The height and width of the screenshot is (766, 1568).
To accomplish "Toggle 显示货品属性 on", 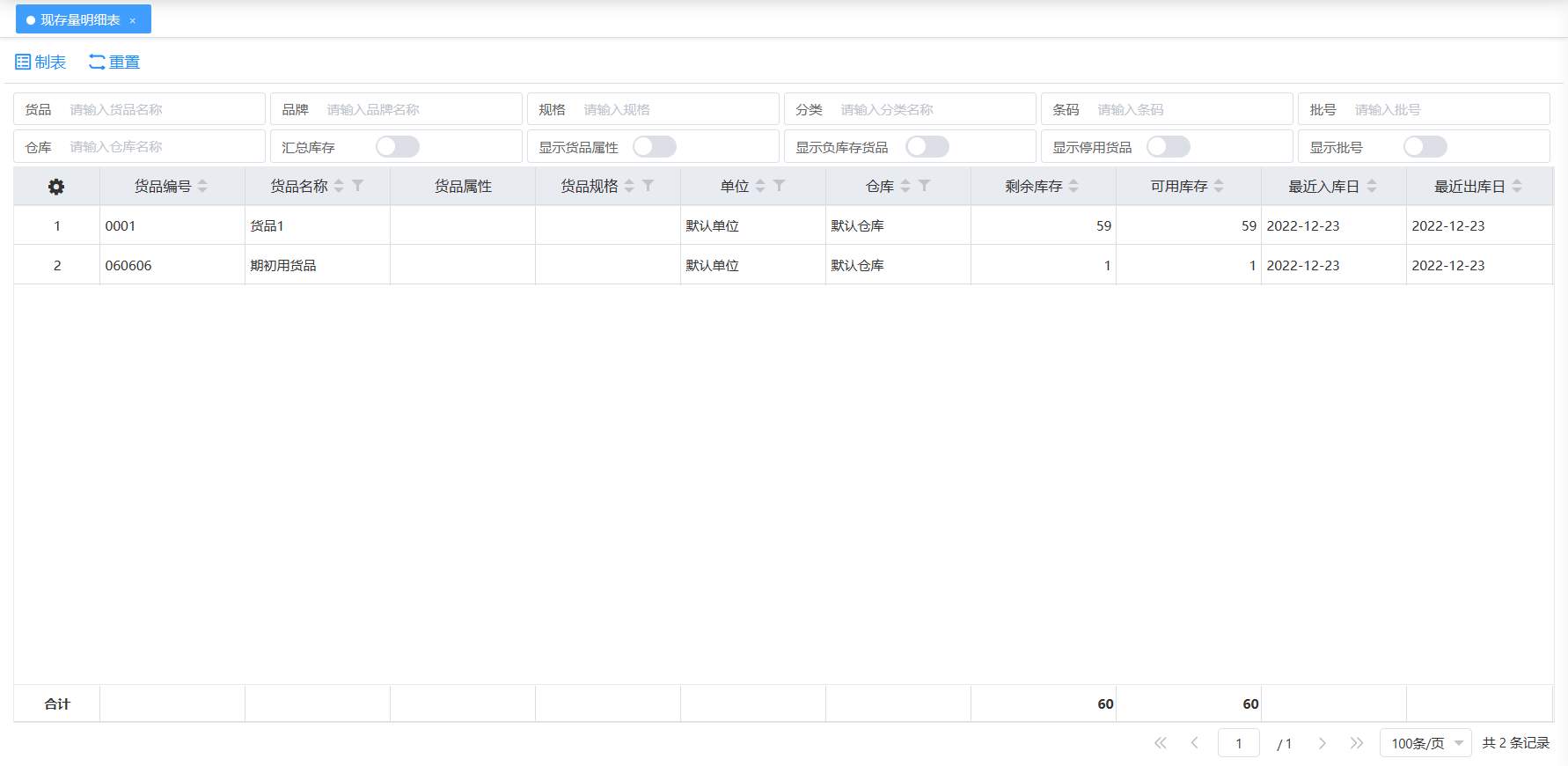I will (x=655, y=147).
